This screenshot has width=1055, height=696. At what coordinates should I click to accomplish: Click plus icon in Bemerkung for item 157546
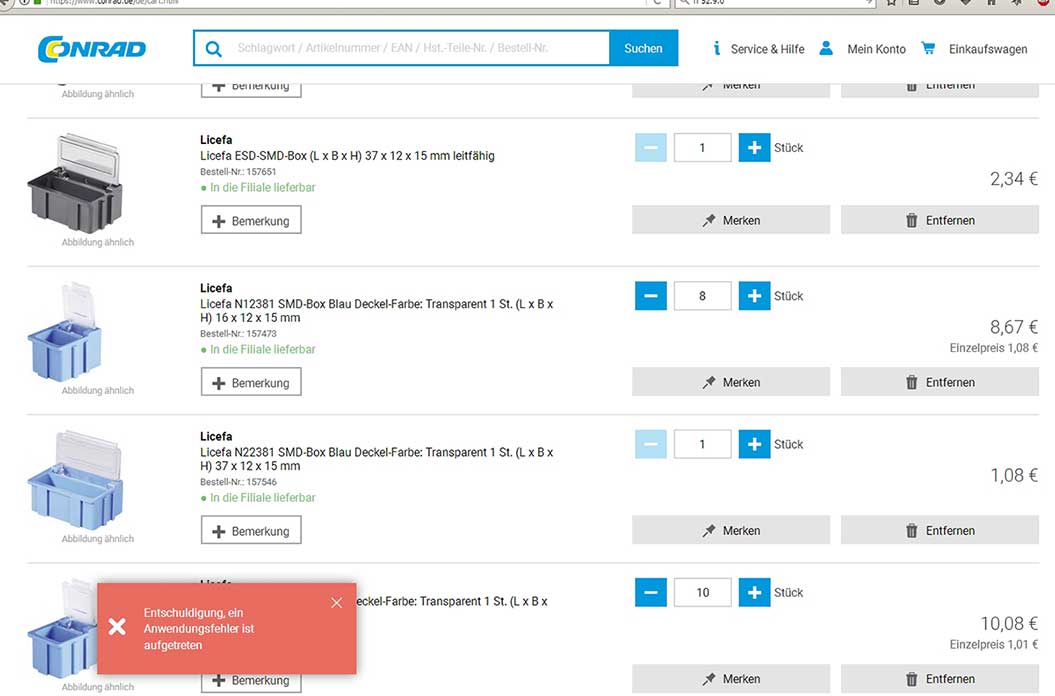[x=219, y=531]
